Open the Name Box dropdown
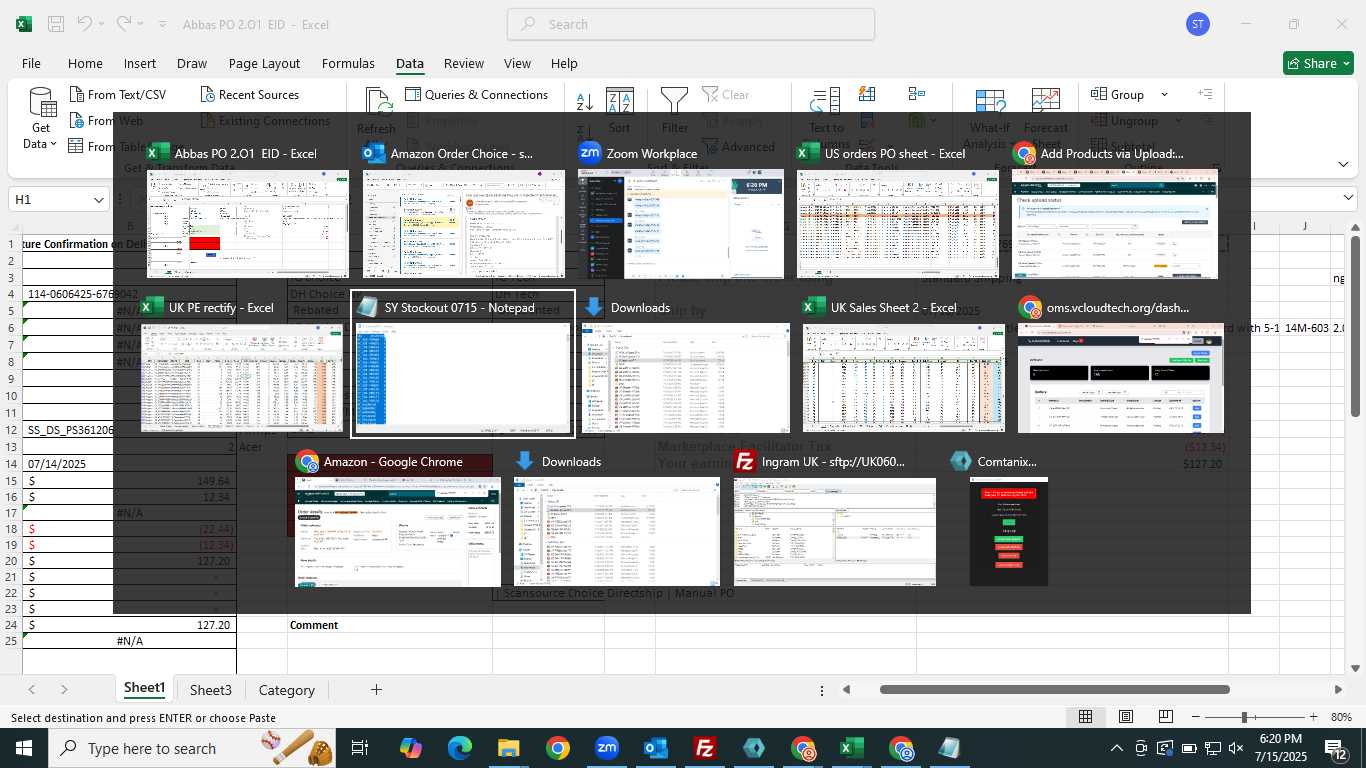This screenshot has width=1366, height=768. point(98,200)
